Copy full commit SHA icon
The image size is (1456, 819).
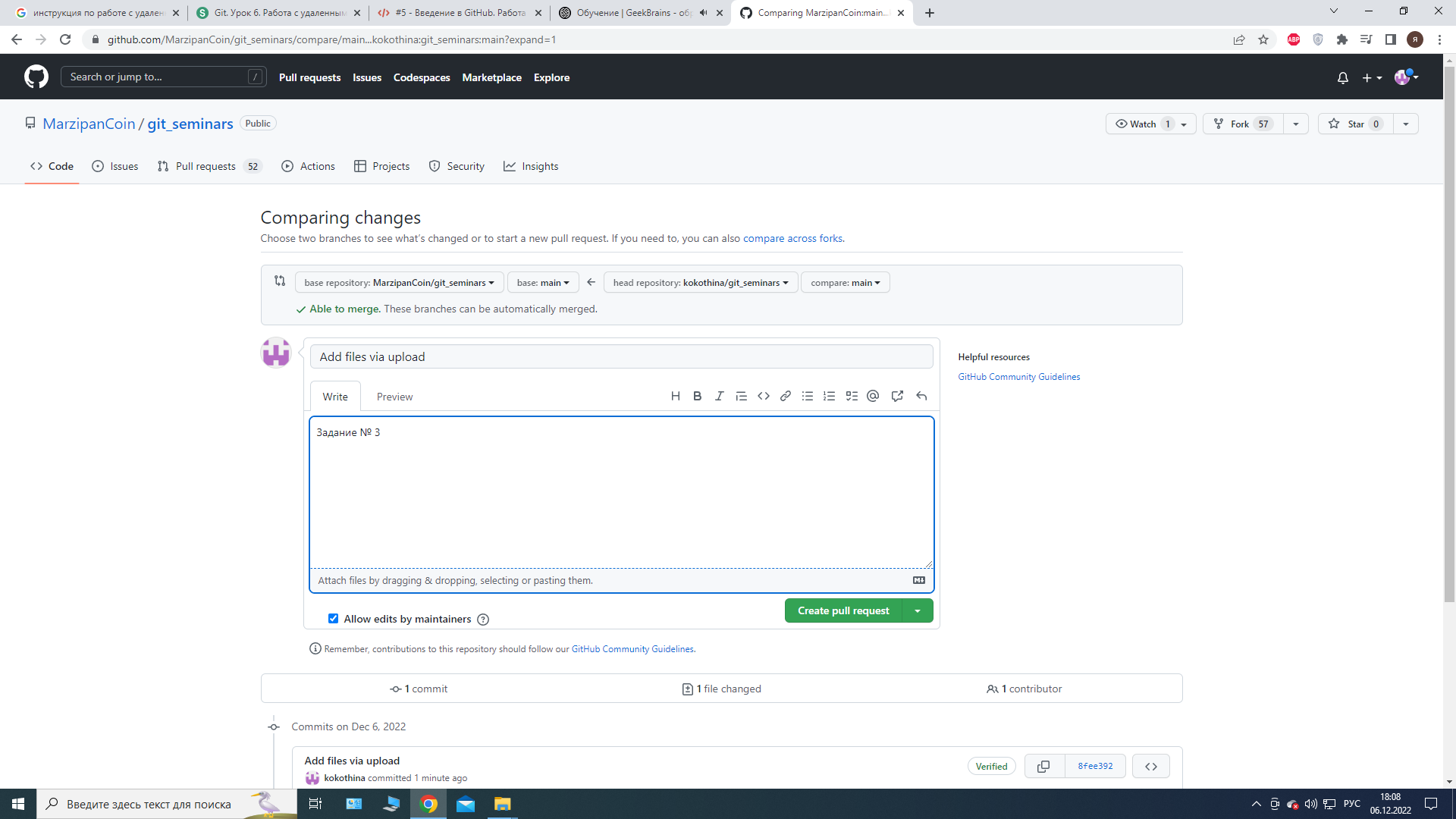(1043, 767)
